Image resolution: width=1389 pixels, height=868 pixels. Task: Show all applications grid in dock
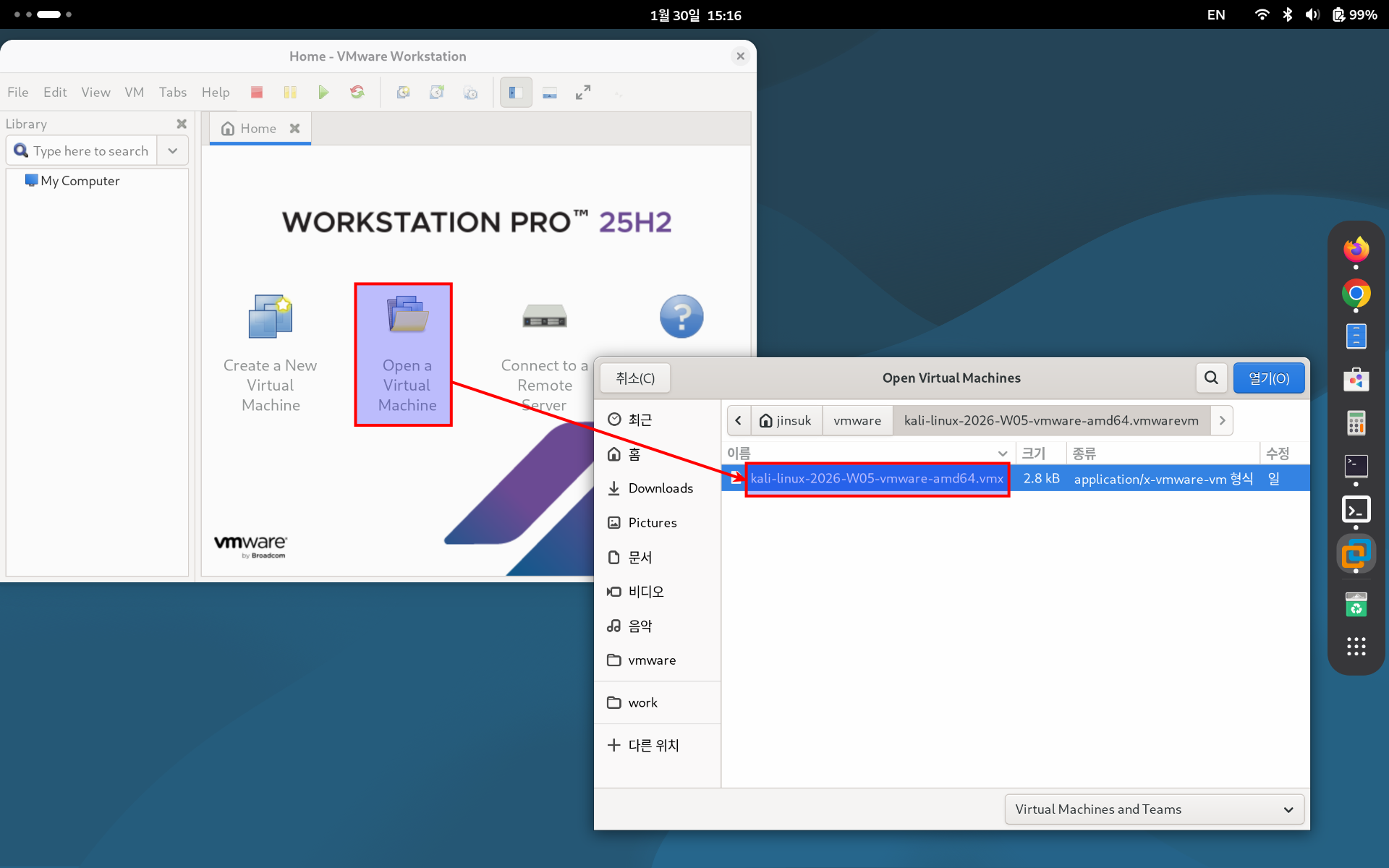1356,647
